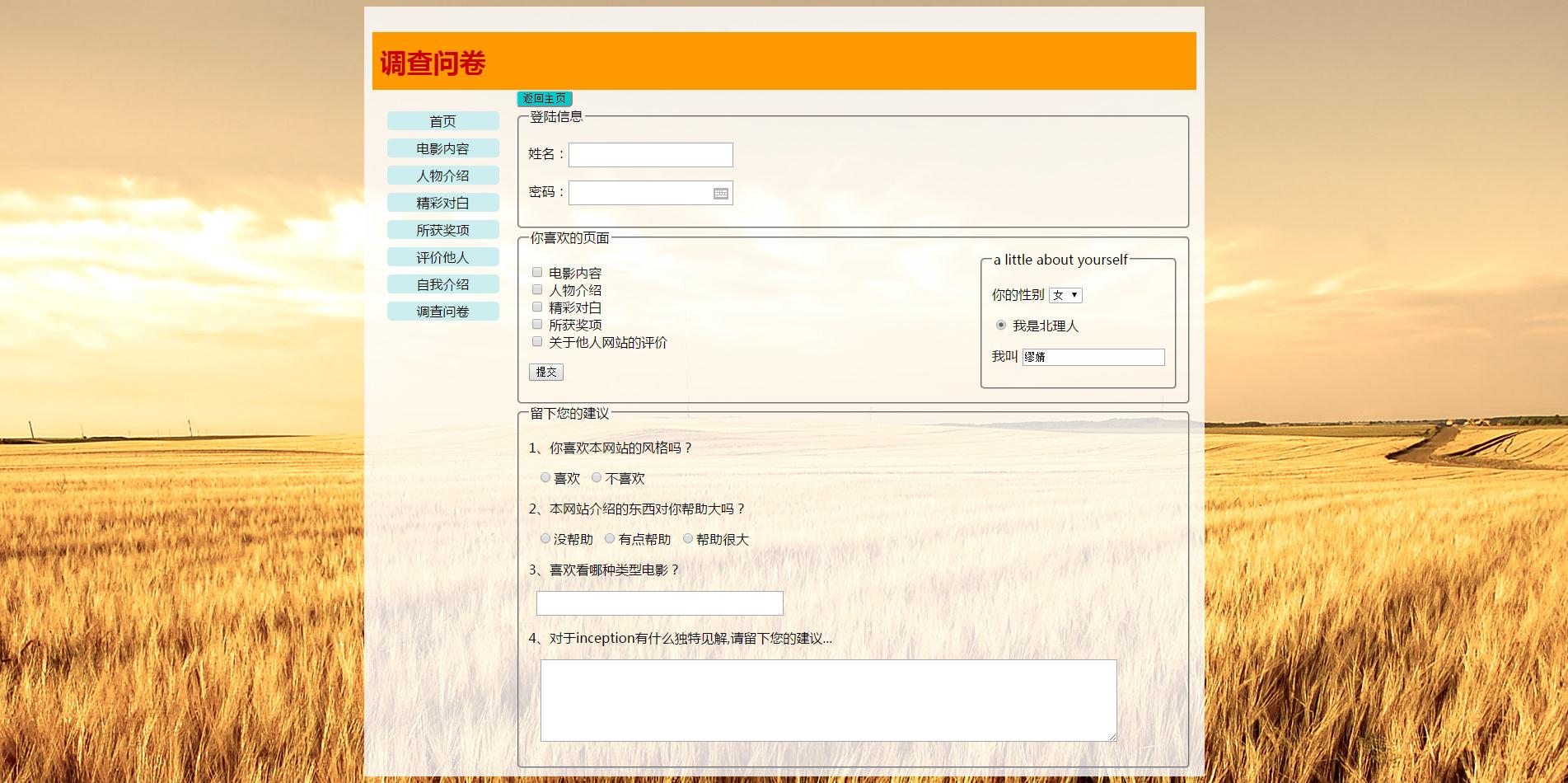Click the 返回主页 button

click(545, 99)
